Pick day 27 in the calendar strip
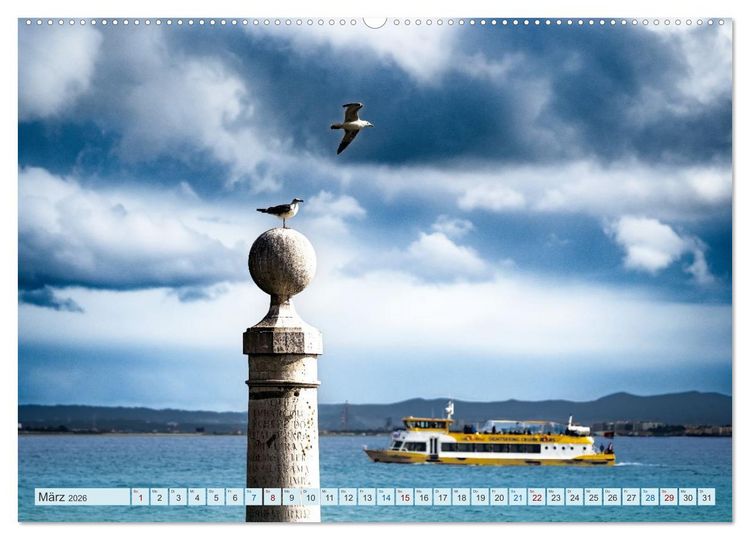Image resolution: width=750 pixels, height=540 pixels. pyautogui.click(x=631, y=497)
